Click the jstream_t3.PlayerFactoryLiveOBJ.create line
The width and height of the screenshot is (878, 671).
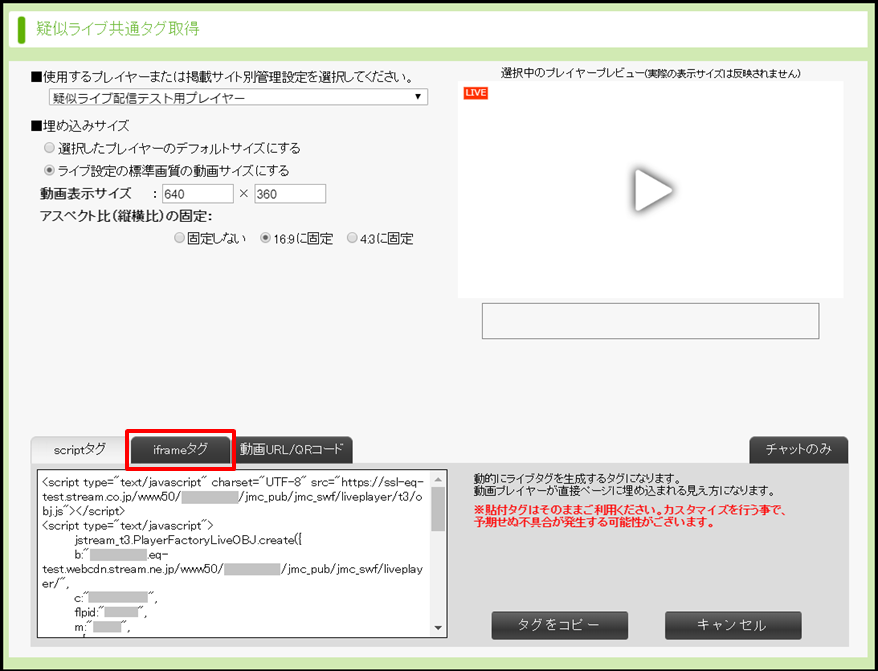click(x=188, y=540)
